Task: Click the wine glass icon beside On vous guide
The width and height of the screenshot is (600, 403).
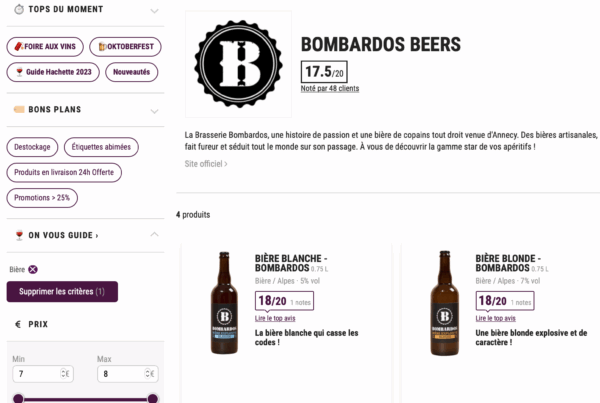Action: (x=18, y=235)
